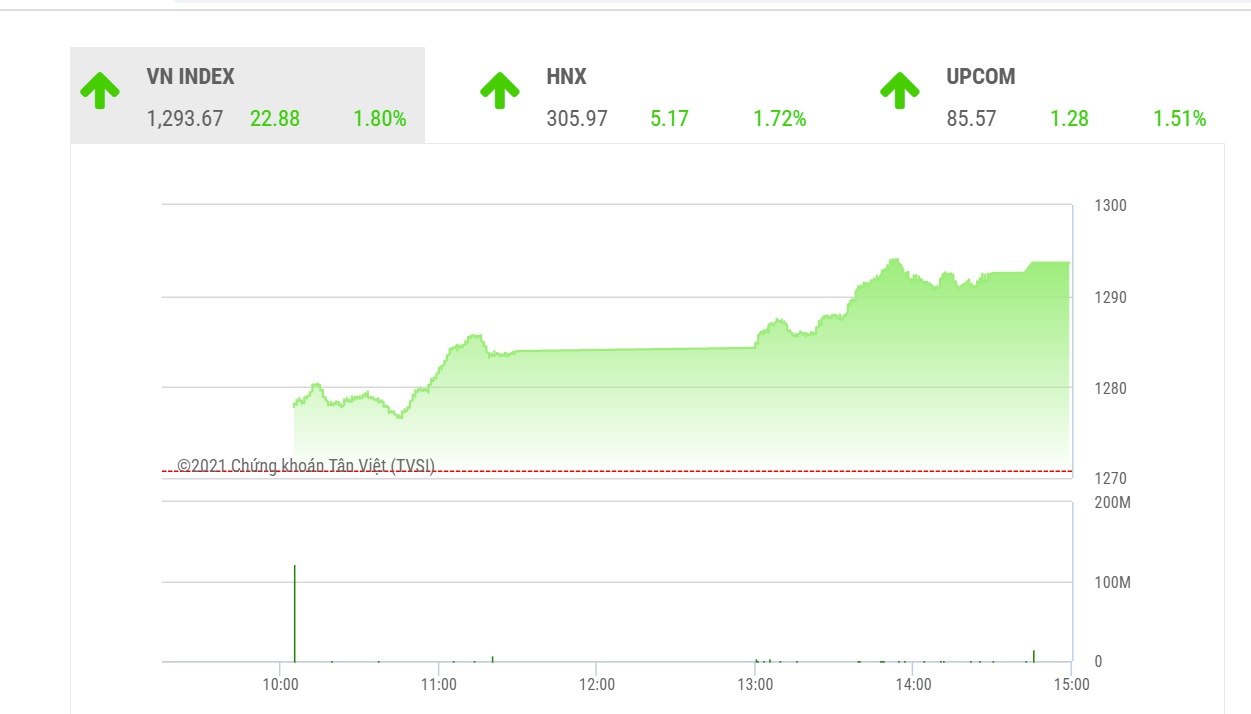Click the 1270 price axis label

1110,479
